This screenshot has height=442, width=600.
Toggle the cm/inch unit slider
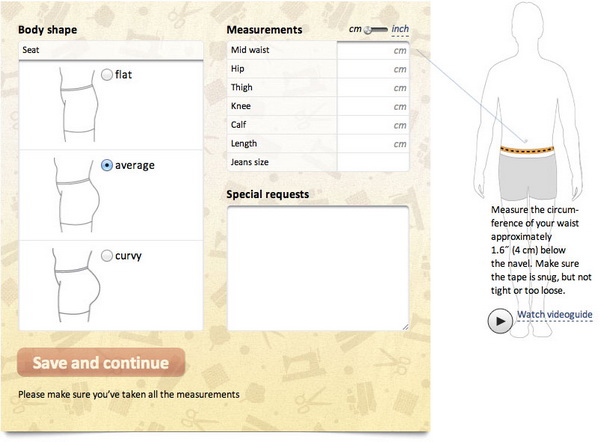373,30
